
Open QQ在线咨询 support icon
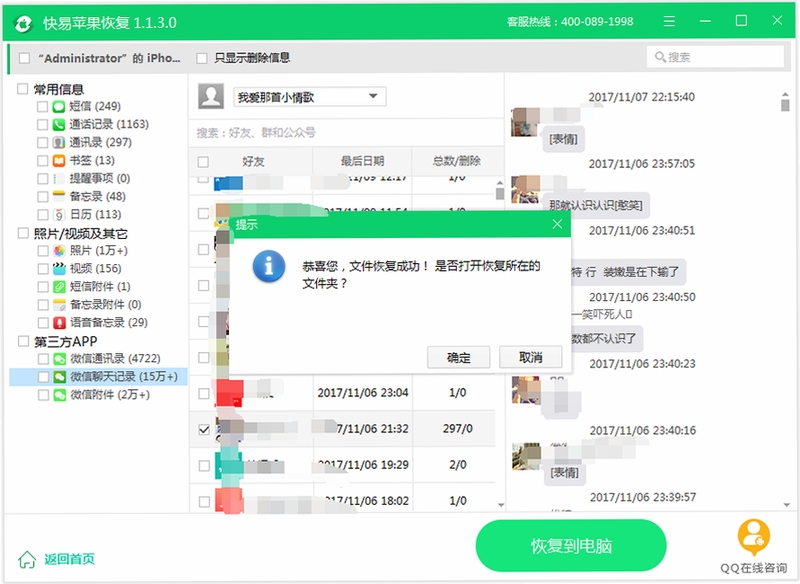tap(754, 537)
